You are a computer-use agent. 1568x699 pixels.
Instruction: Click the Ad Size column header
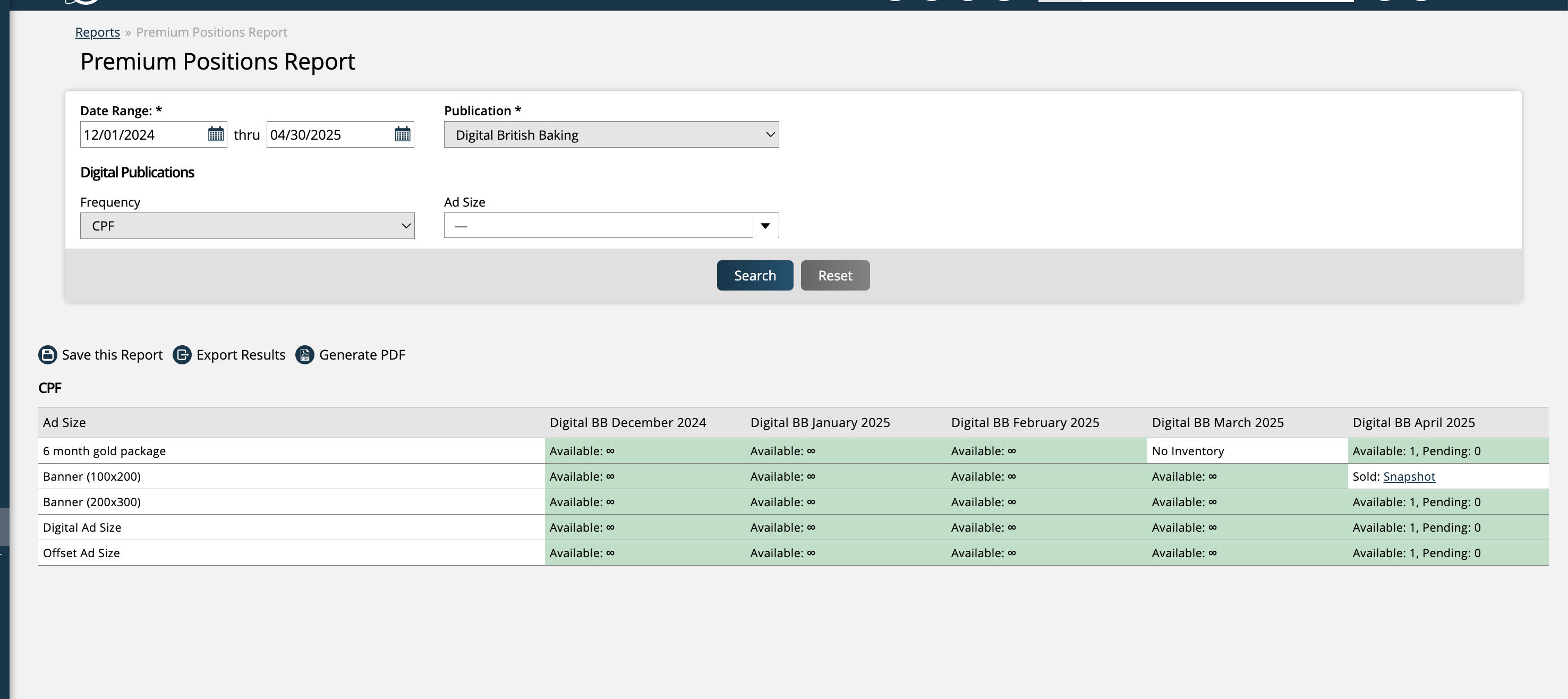click(x=64, y=423)
